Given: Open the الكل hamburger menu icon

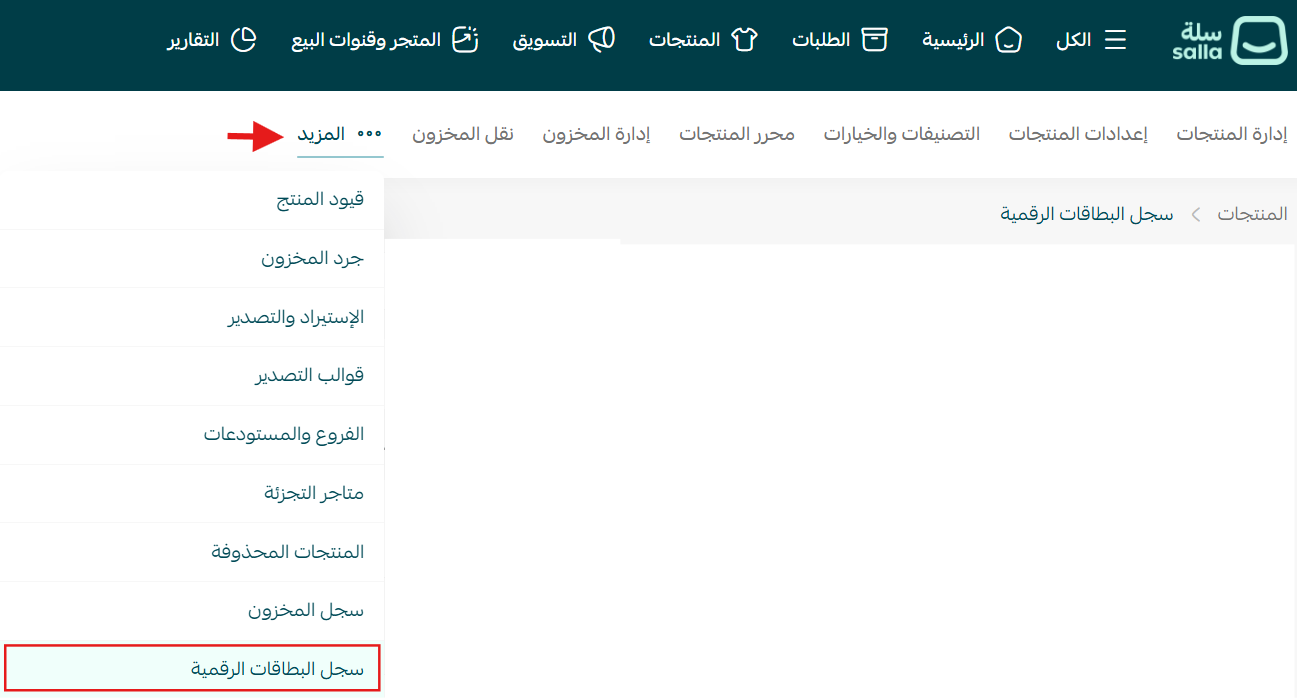Looking at the screenshot, I should (x=1118, y=39).
